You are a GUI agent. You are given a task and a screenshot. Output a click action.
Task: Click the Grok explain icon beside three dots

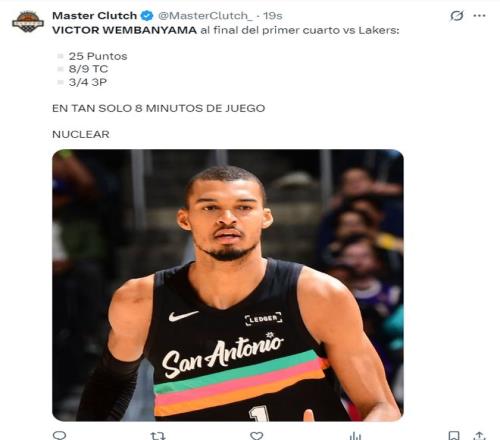457,16
